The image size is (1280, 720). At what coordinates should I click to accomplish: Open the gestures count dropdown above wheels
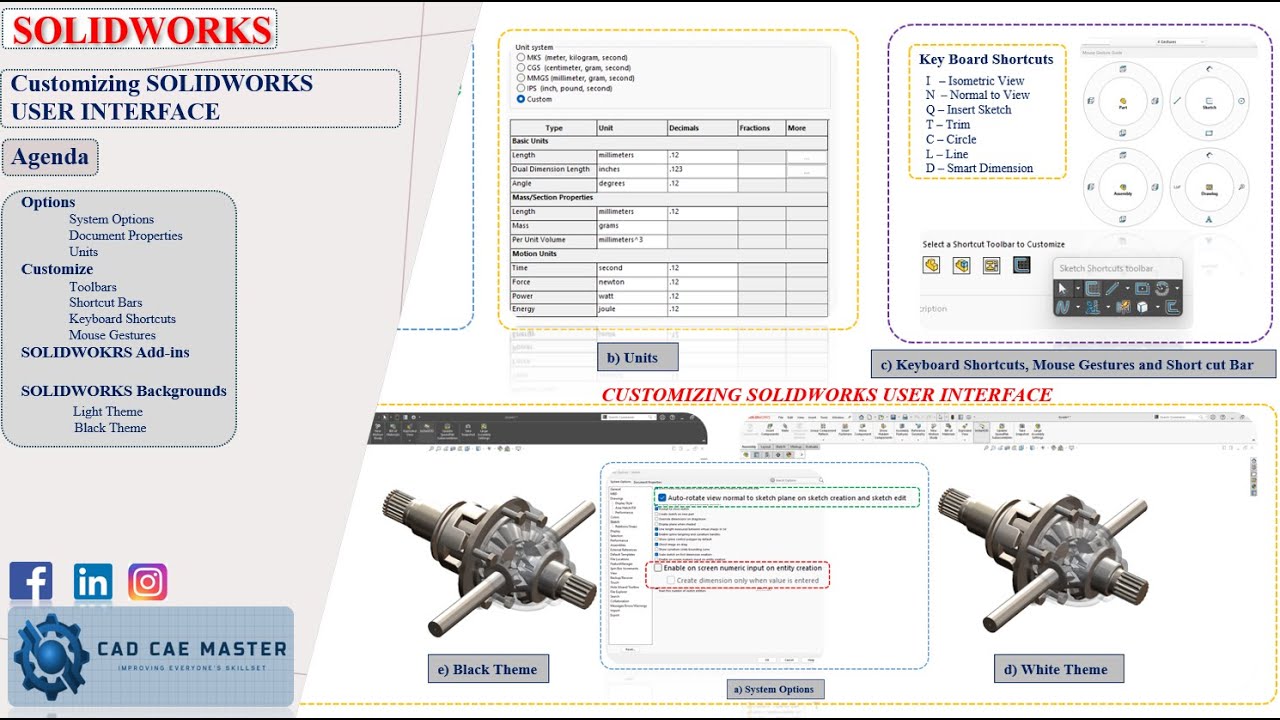1180,42
